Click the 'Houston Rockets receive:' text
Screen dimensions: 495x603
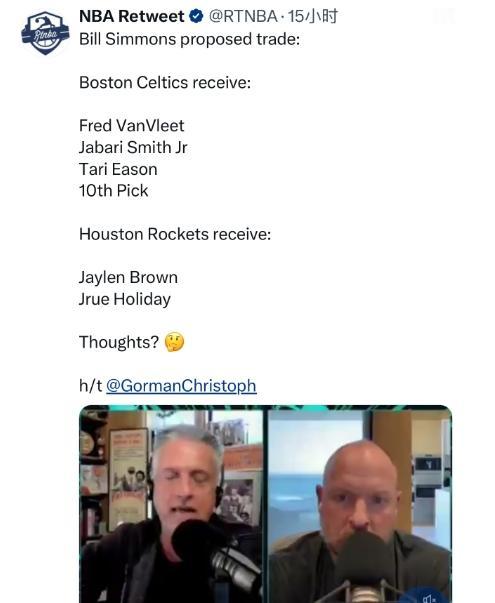tap(175, 234)
